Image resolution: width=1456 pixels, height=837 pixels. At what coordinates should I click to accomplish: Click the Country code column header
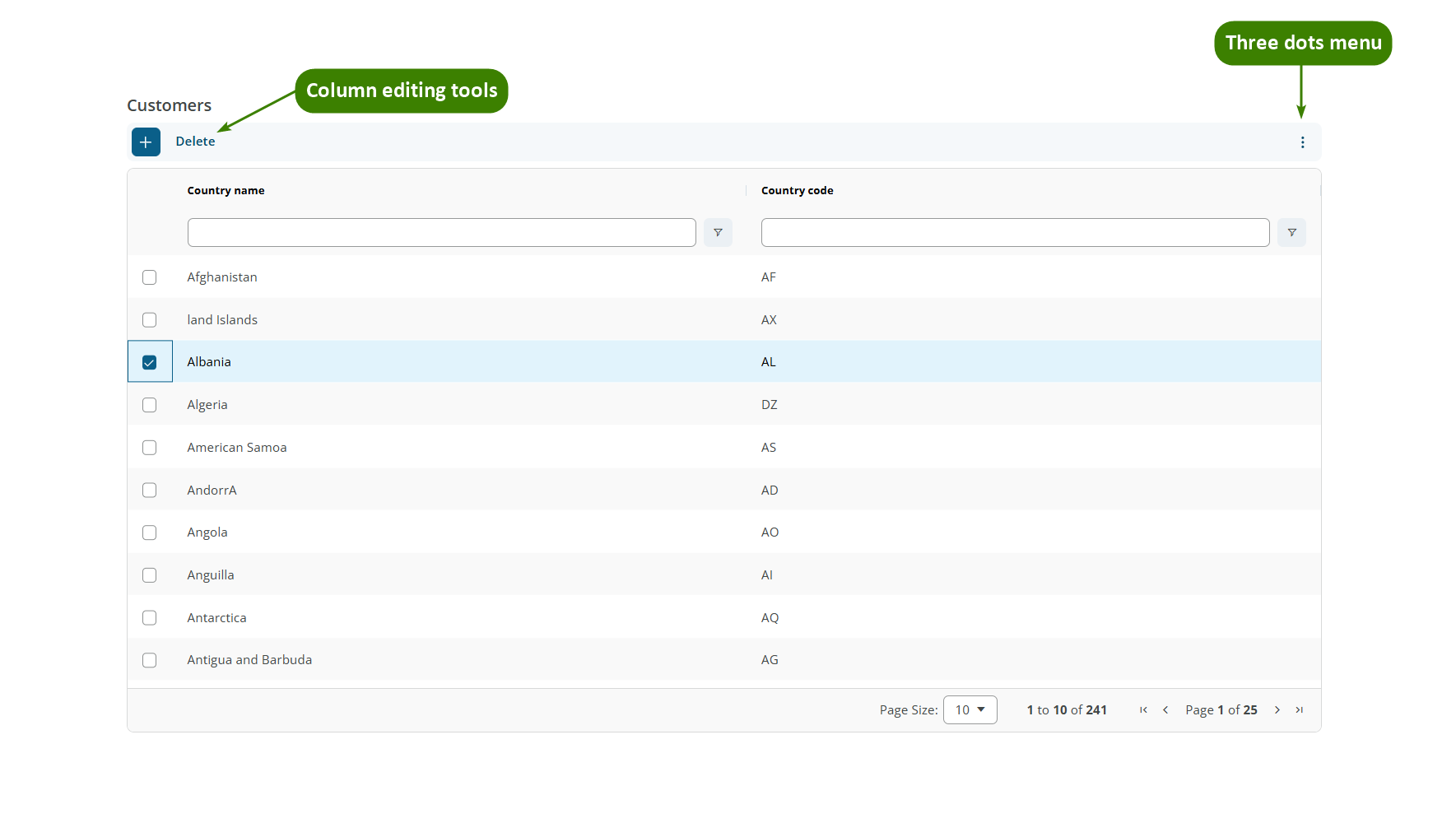point(797,190)
